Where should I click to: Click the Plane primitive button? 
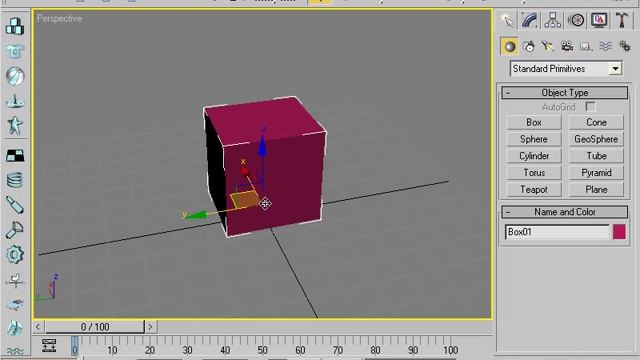(596, 190)
